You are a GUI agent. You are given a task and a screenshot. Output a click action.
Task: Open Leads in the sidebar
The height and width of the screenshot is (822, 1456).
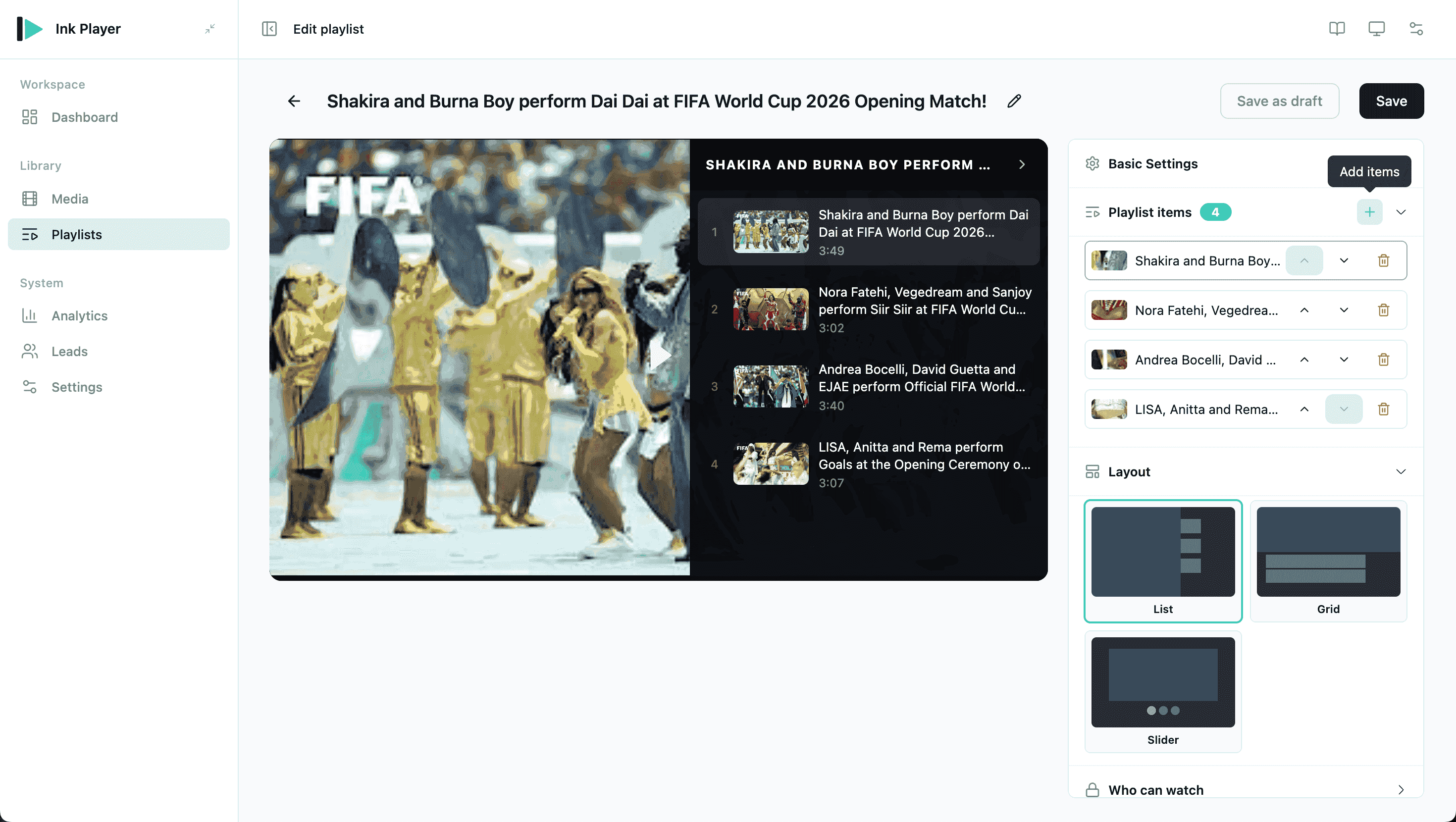tap(119, 351)
